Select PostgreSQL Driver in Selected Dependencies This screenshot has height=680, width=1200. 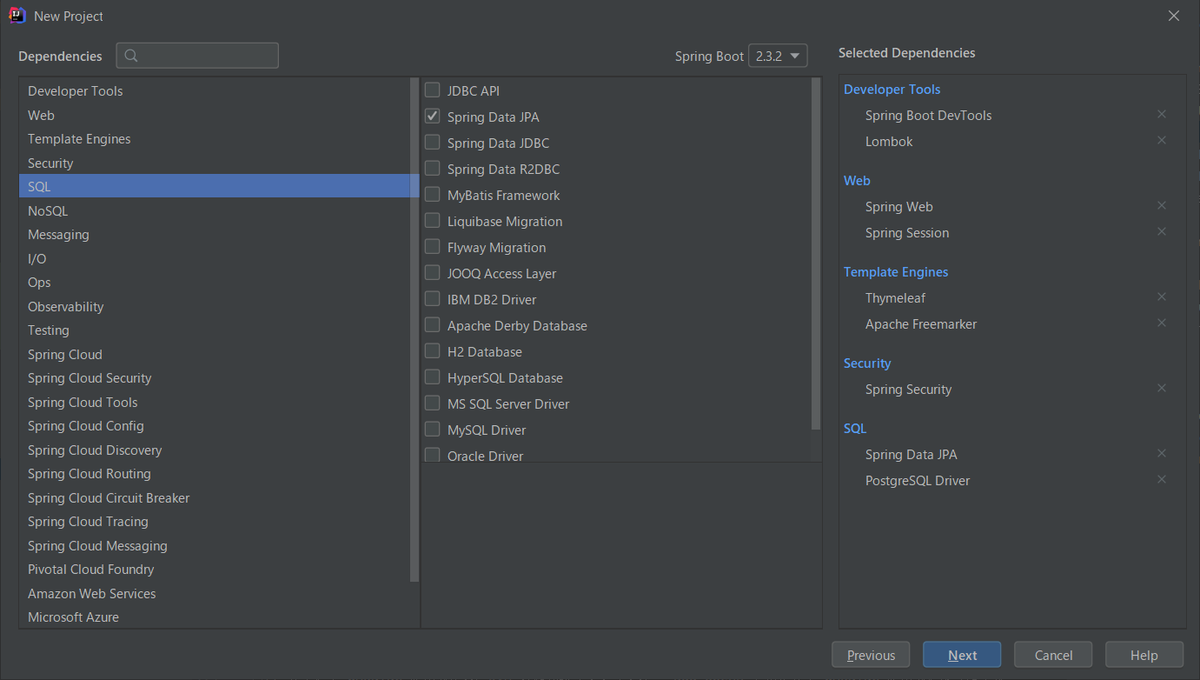point(917,480)
